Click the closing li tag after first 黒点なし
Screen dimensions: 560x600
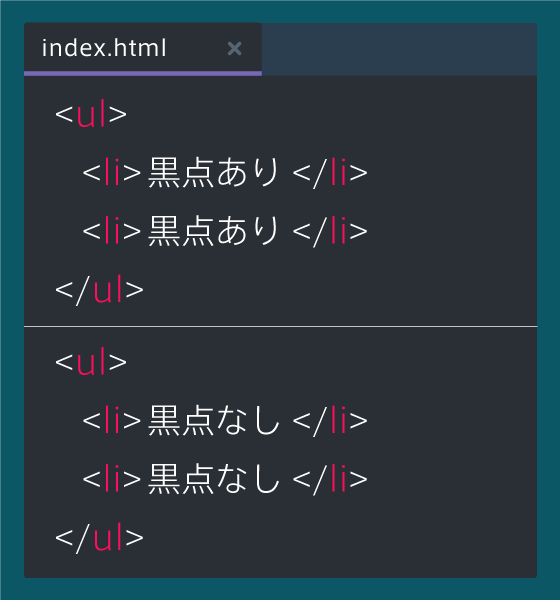pyautogui.click(x=330, y=421)
